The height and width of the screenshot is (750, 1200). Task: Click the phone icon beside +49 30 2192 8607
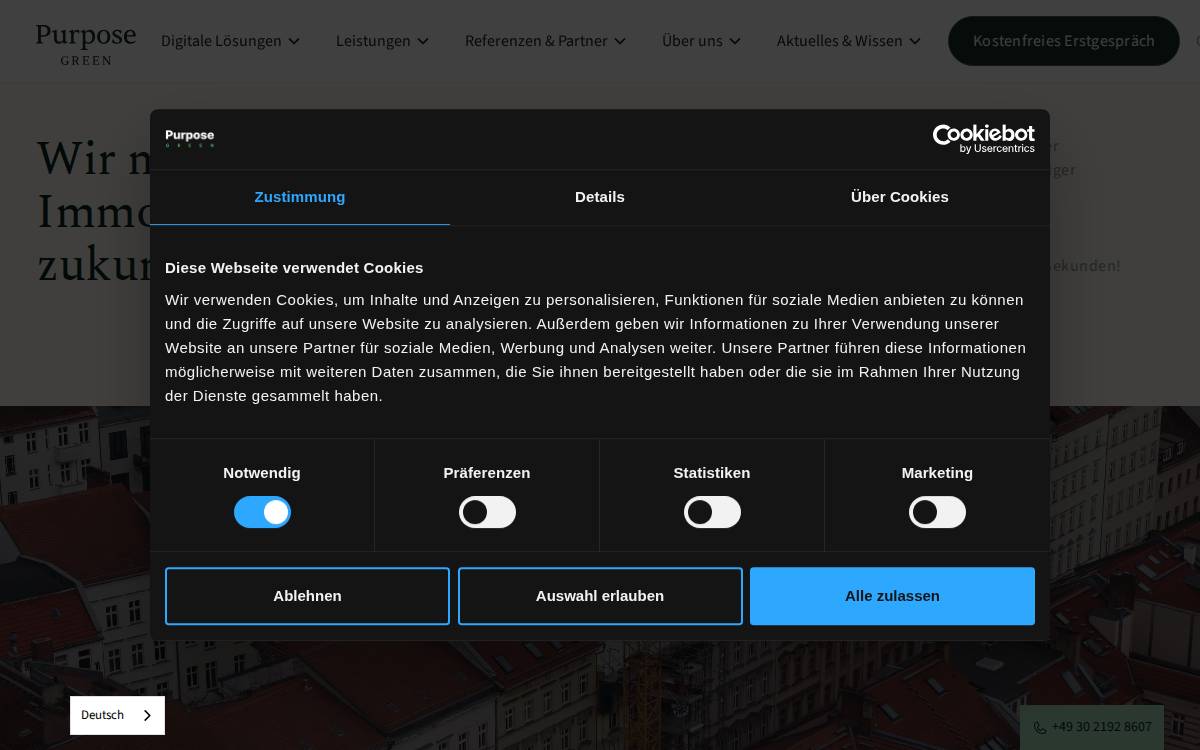click(1040, 728)
